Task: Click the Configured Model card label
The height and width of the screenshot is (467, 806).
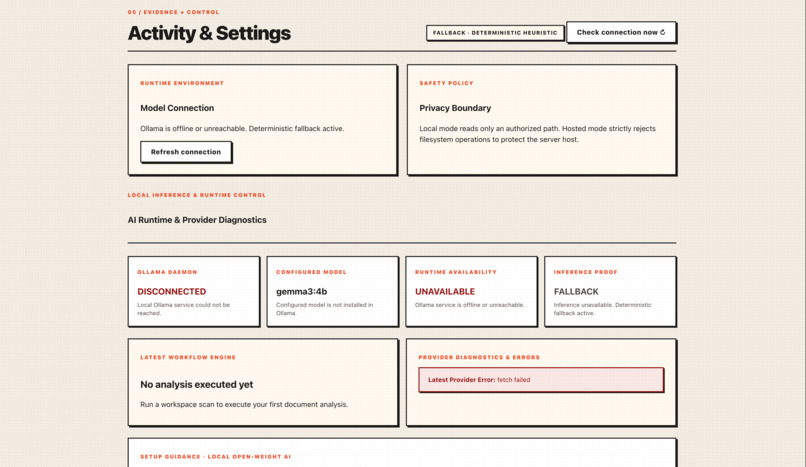Action: coord(311,272)
